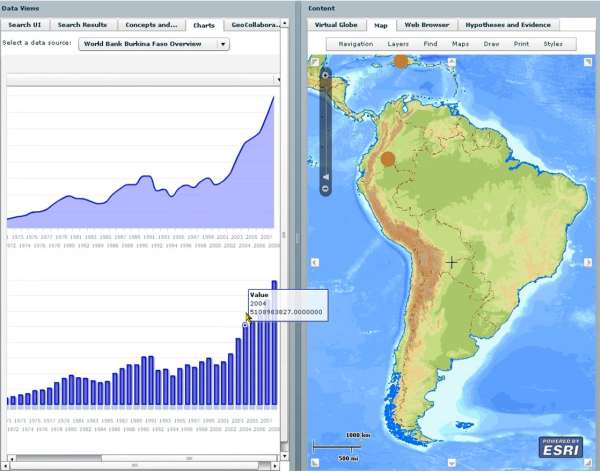Click the Layers map toolbar button
Image resolution: width=600 pixels, height=472 pixels.
point(397,44)
